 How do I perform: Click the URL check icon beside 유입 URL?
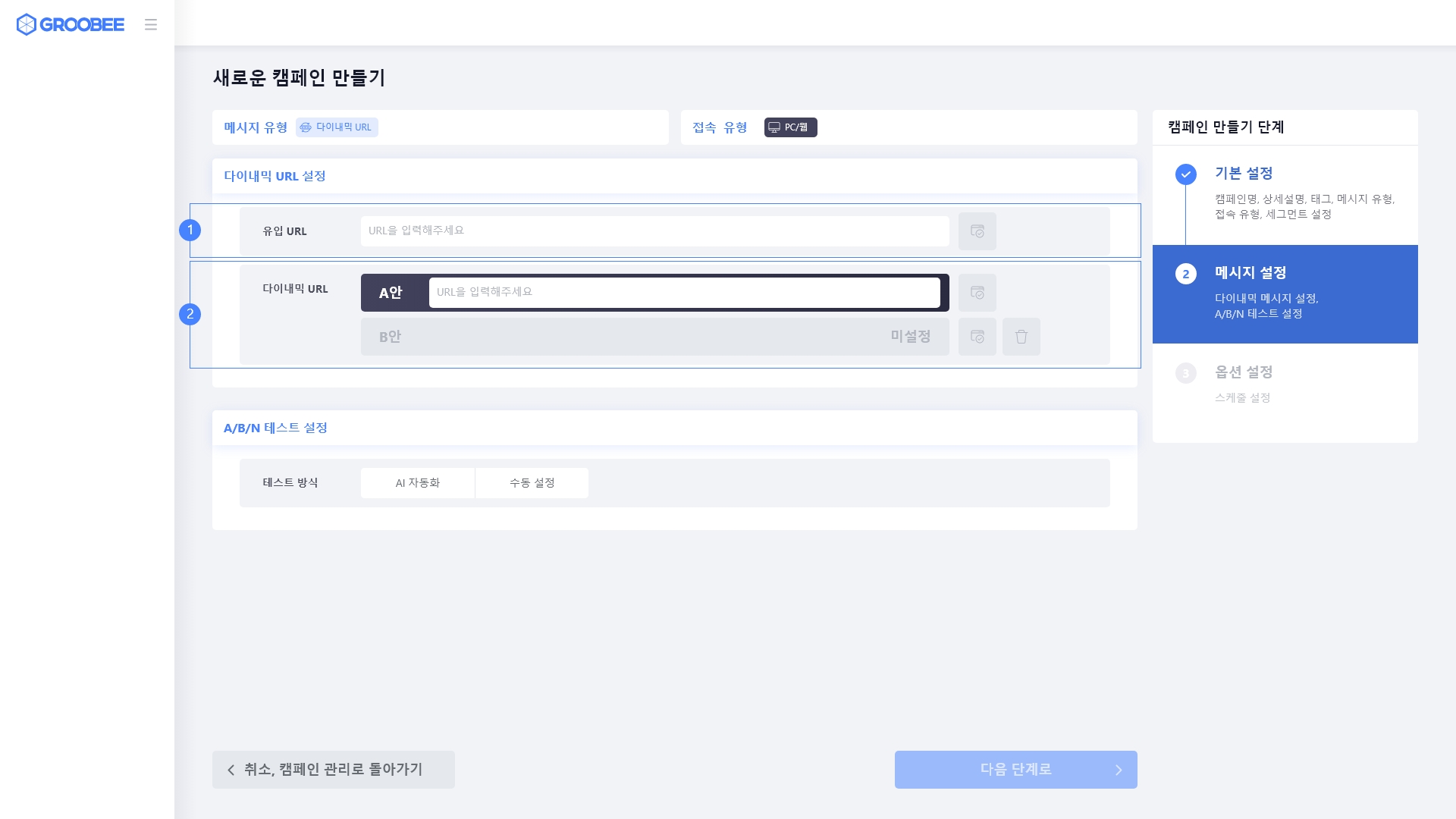coord(977,231)
